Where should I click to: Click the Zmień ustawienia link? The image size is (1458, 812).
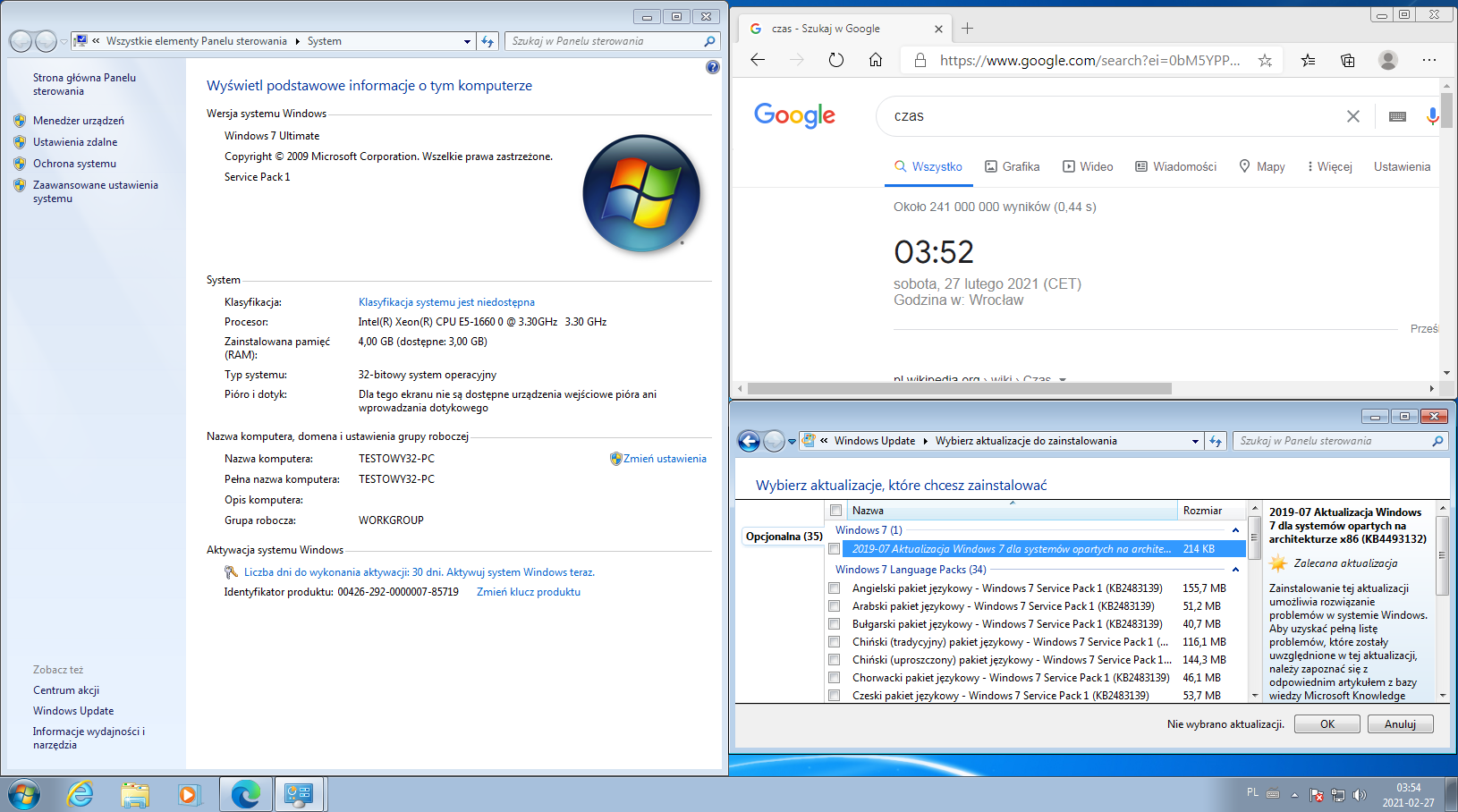[x=665, y=458]
